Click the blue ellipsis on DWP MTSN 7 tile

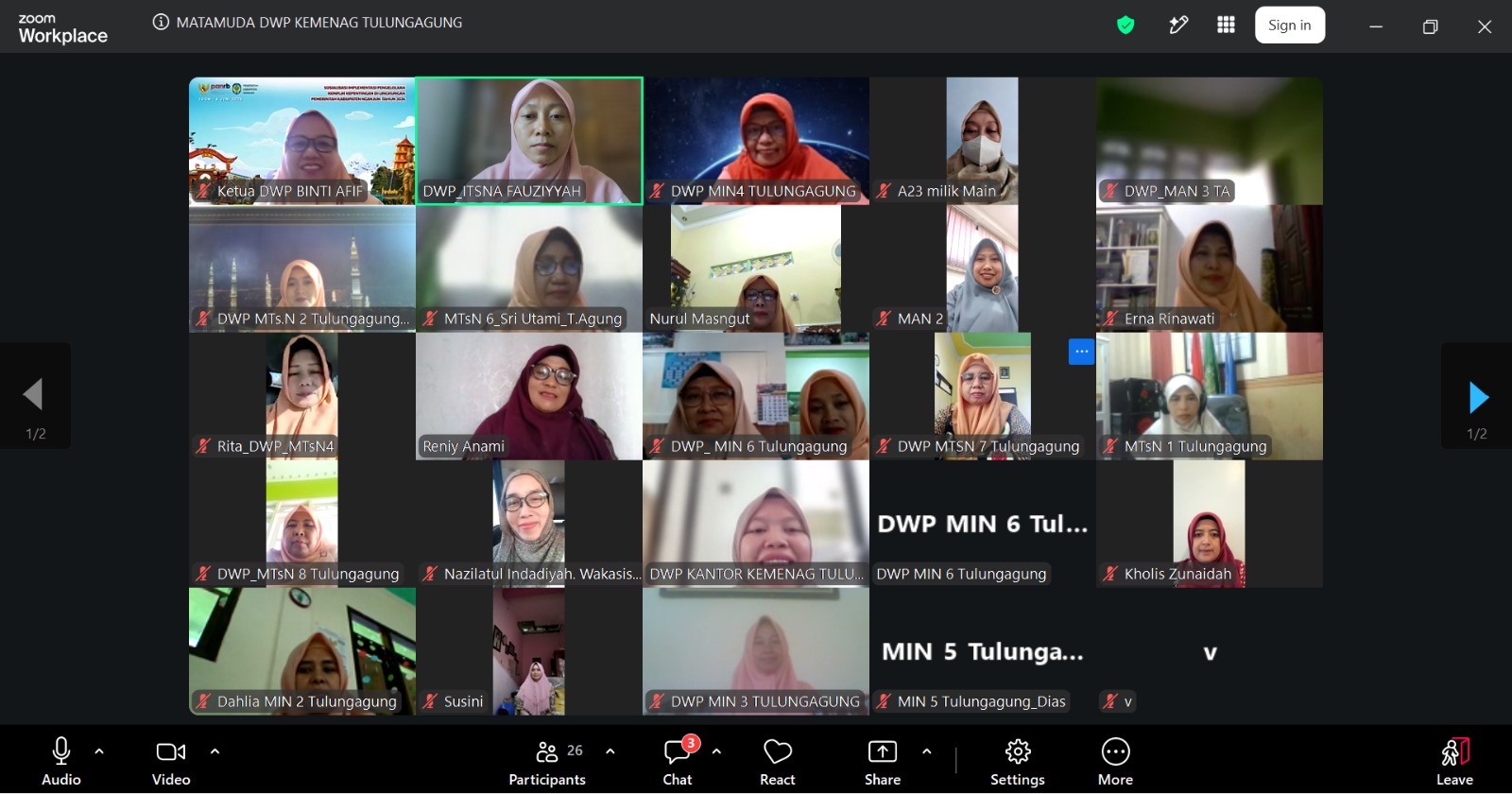tap(1081, 352)
